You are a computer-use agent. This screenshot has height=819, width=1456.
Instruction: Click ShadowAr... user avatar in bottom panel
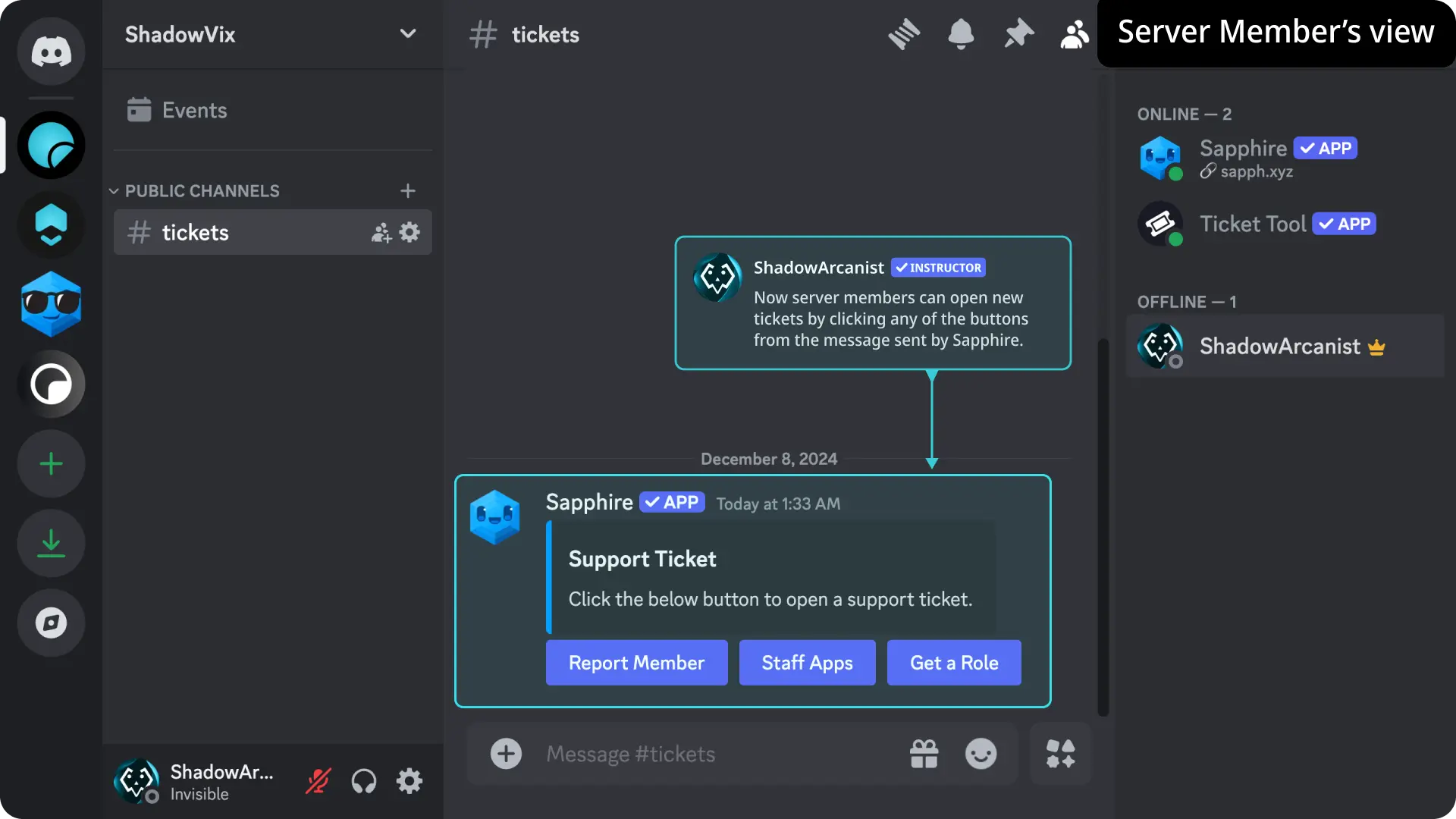click(x=136, y=781)
